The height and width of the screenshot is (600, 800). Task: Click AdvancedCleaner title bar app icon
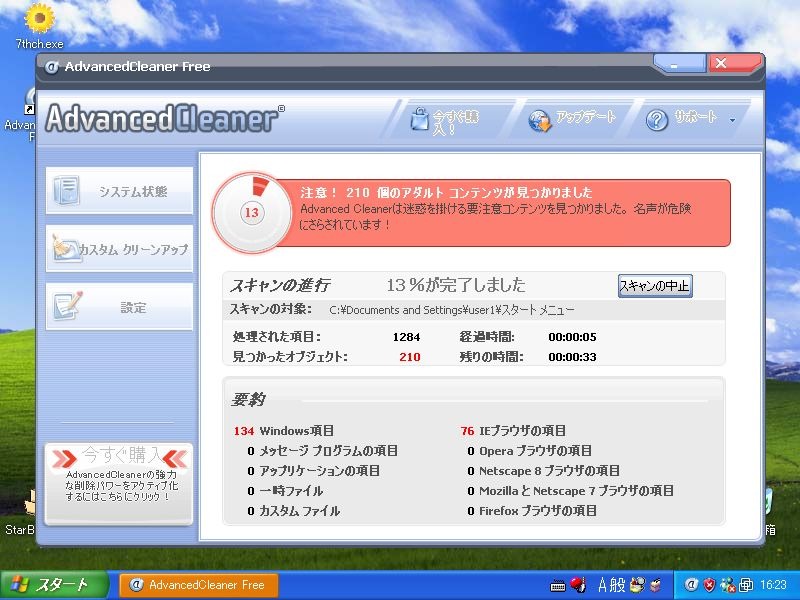pos(51,67)
